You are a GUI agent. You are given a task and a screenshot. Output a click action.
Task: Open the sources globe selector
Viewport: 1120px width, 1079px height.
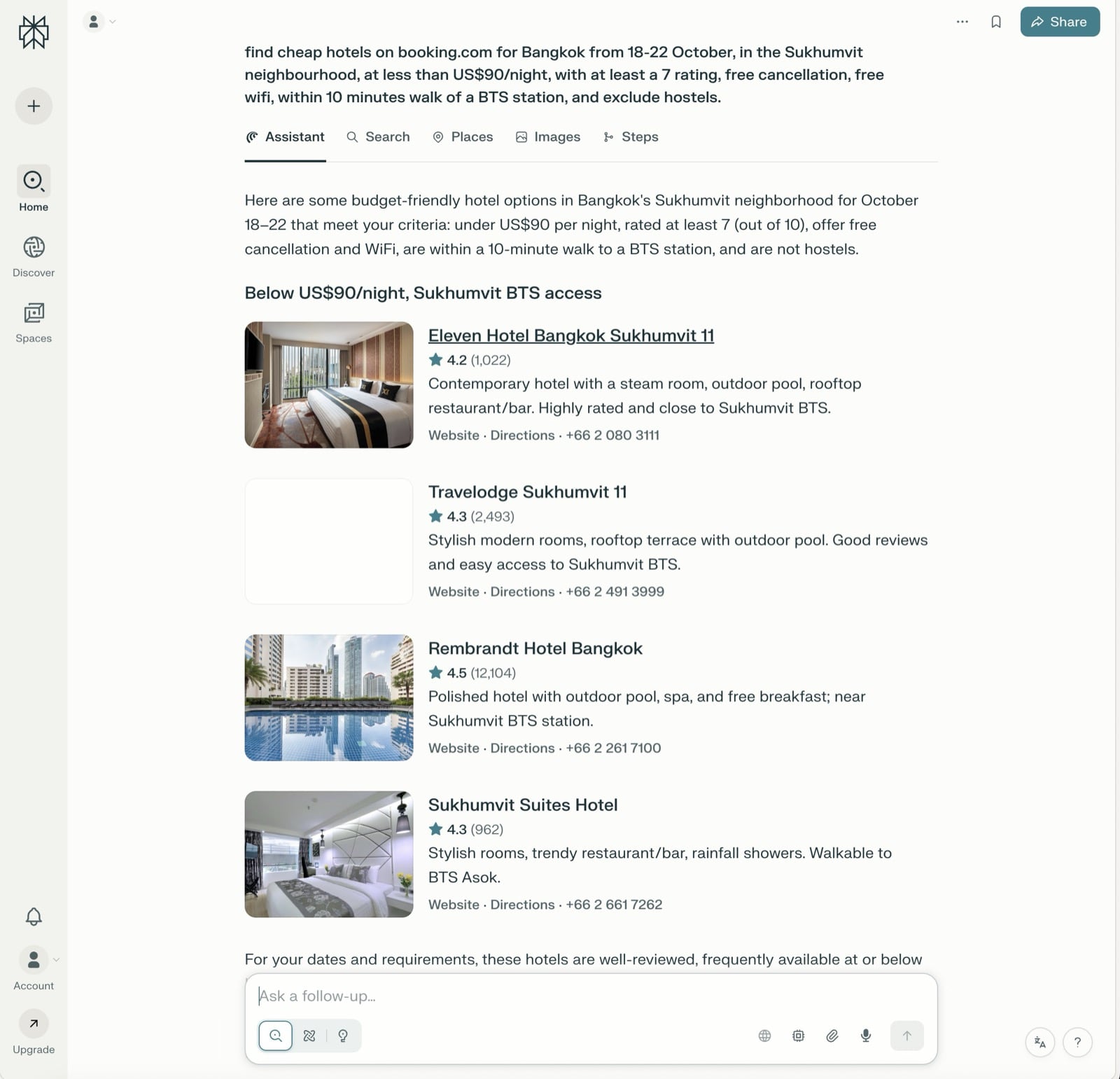(x=764, y=1036)
